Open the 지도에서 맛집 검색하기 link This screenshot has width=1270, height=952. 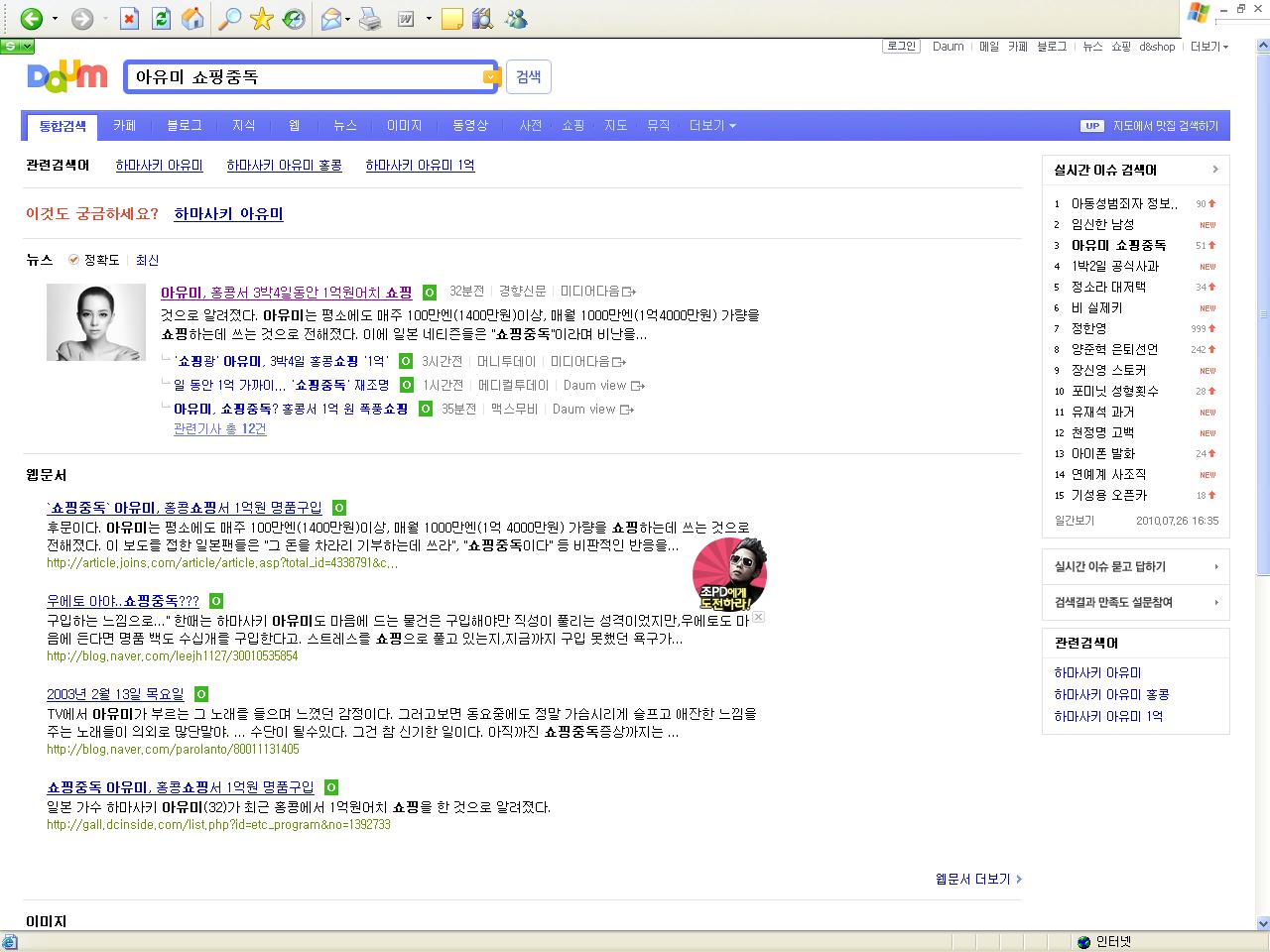[x=1165, y=126]
